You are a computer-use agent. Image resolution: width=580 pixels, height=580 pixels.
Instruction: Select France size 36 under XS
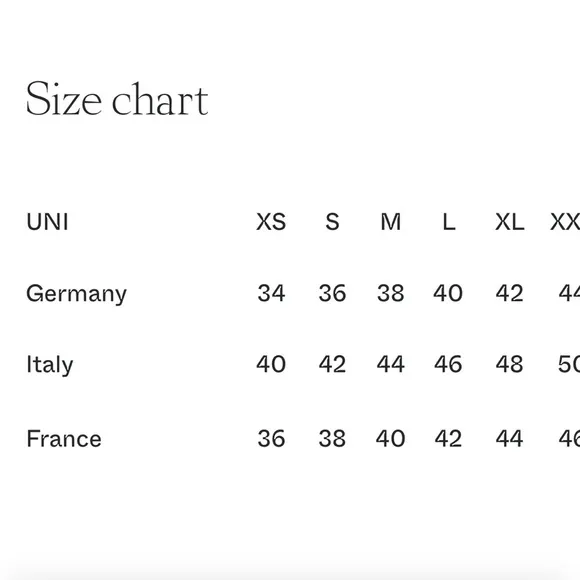tap(271, 439)
